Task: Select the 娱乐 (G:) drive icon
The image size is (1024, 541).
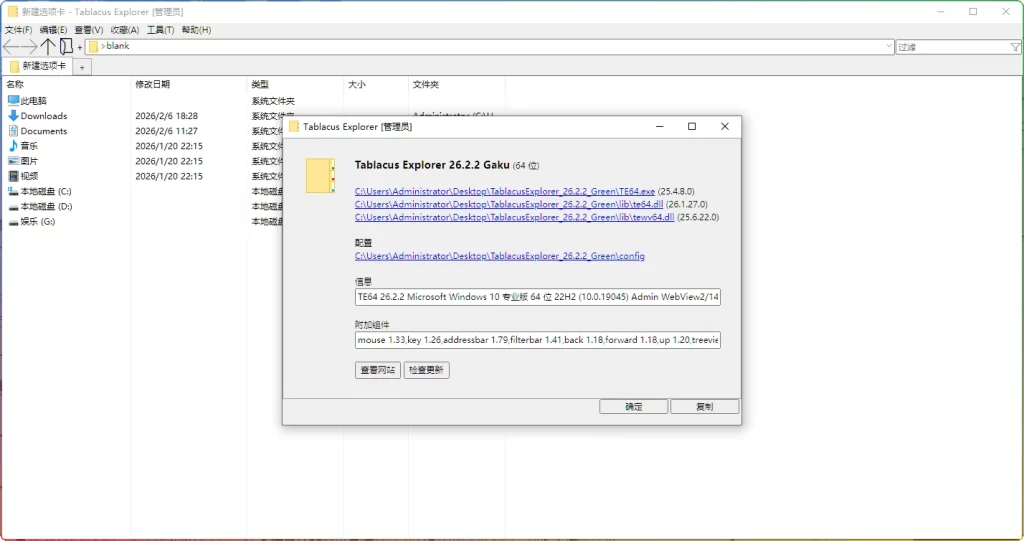Action: click(13, 221)
